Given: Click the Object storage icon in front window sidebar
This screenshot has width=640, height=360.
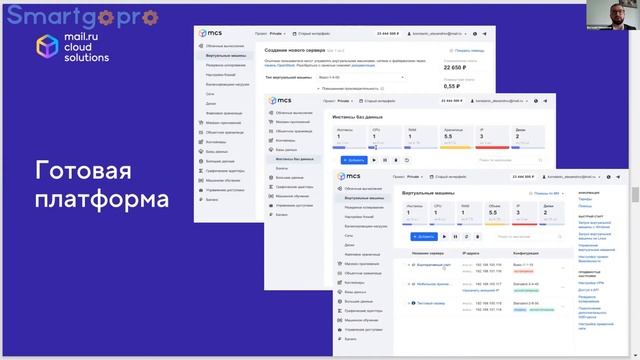Looking at the screenshot, I should (340, 273).
